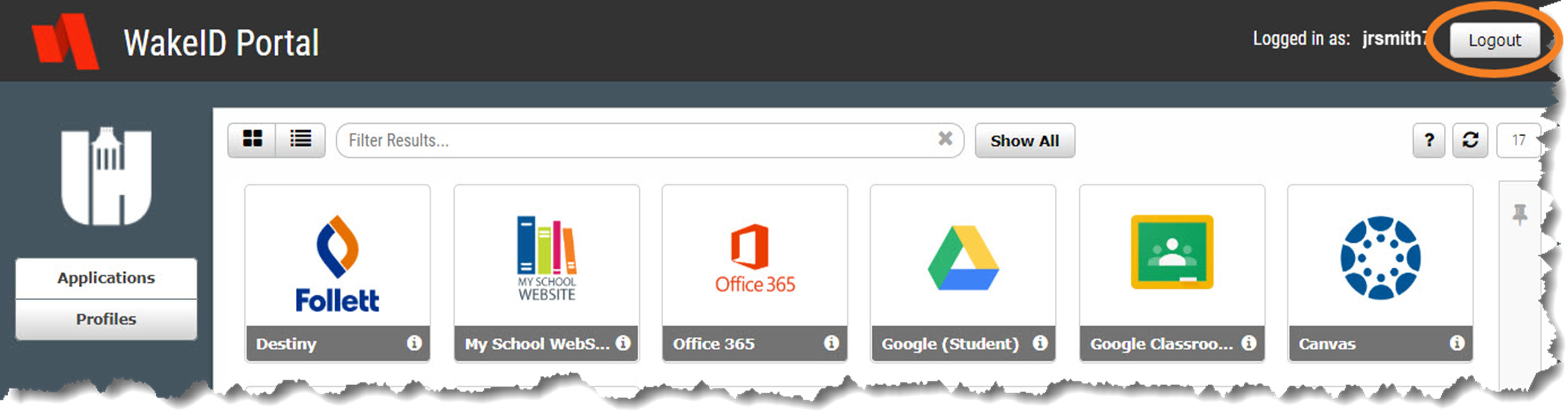This screenshot has width=1568, height=411.
Task: Switch to grid view layout
Action: point(252,140)
